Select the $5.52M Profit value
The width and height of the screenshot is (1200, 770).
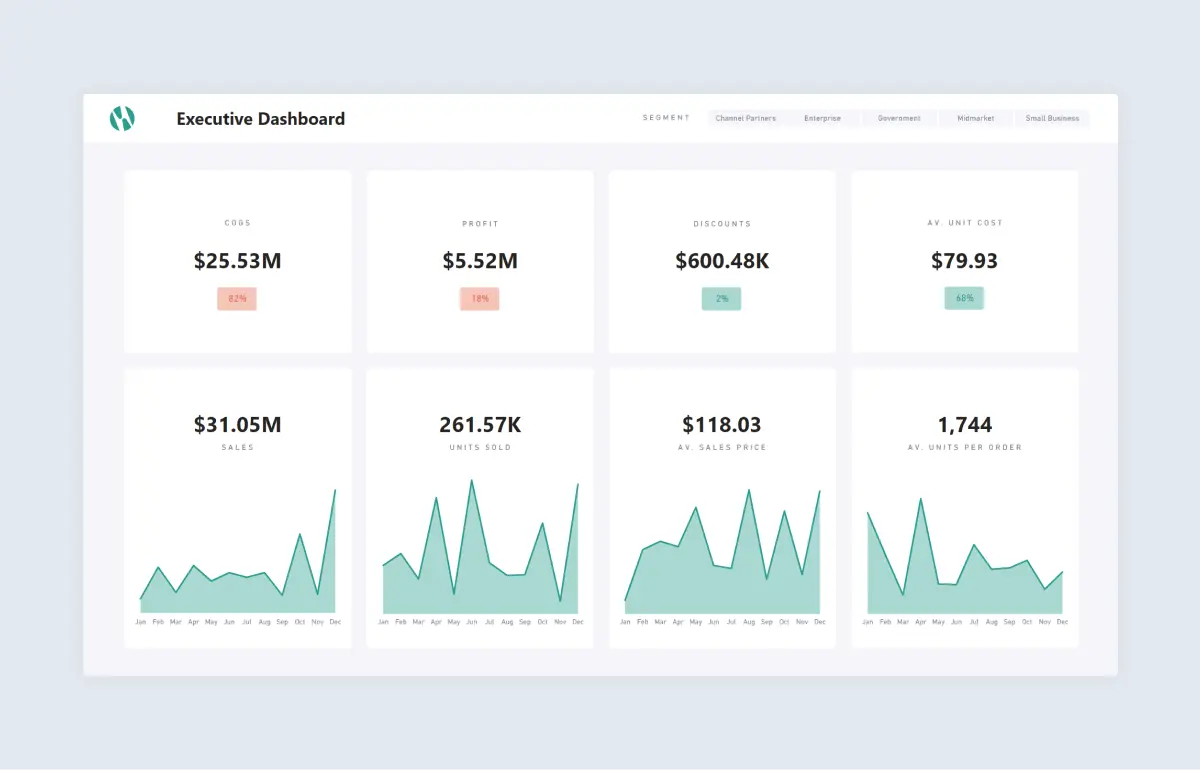pos(480,261)
